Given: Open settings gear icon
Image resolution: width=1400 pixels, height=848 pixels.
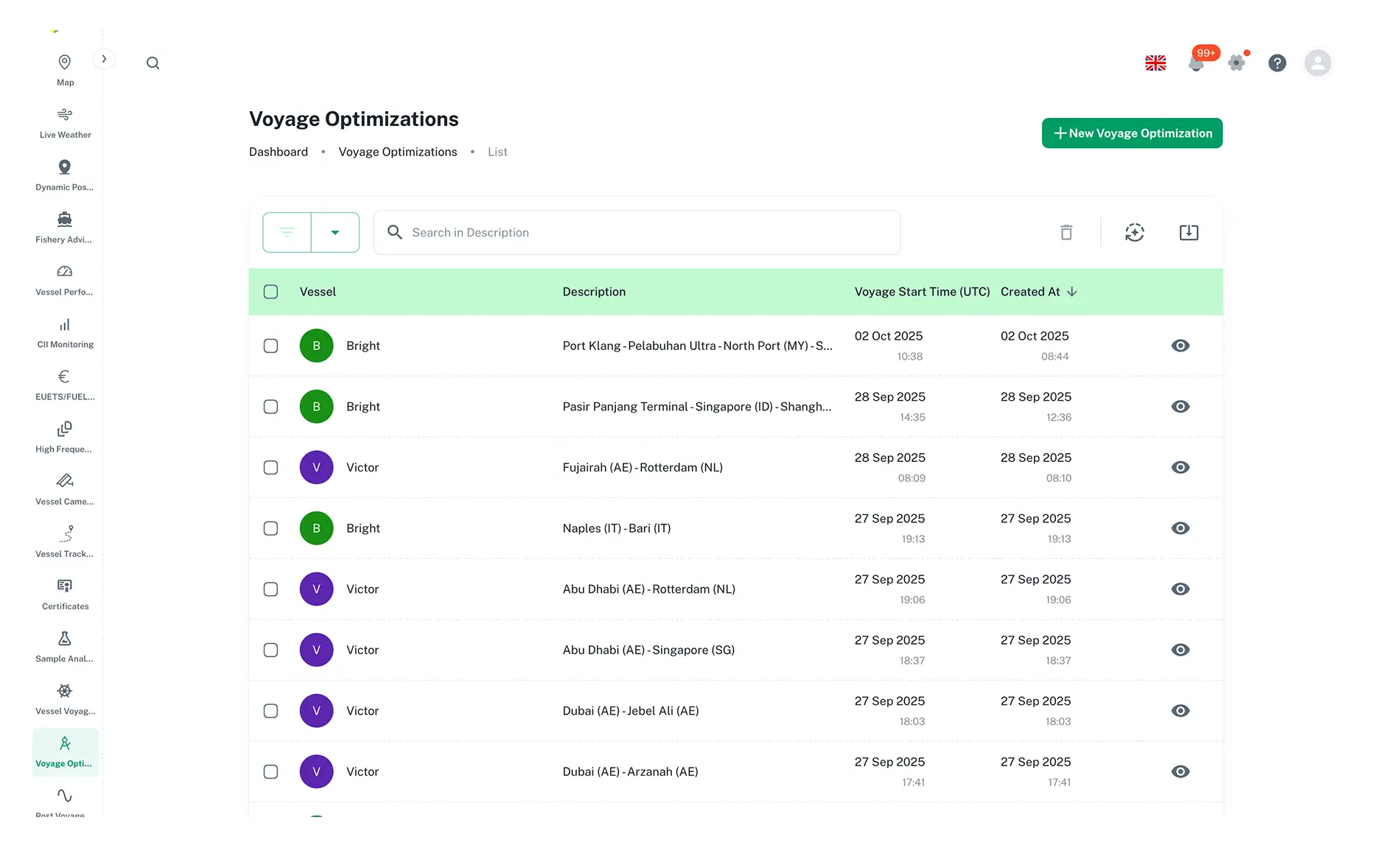Looking at the screenshot, I should 1237,63.
